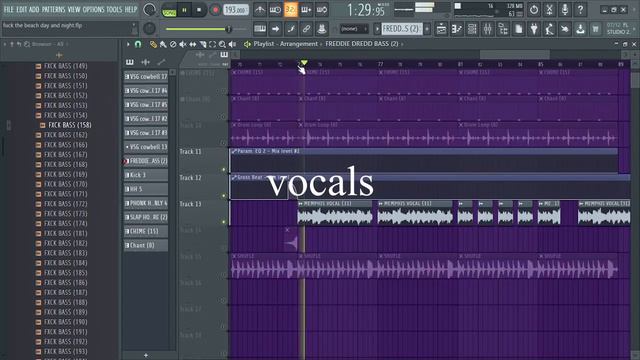Click the main volume knob
This screenshot has height=360, width=640.
[x=149, y=10]
